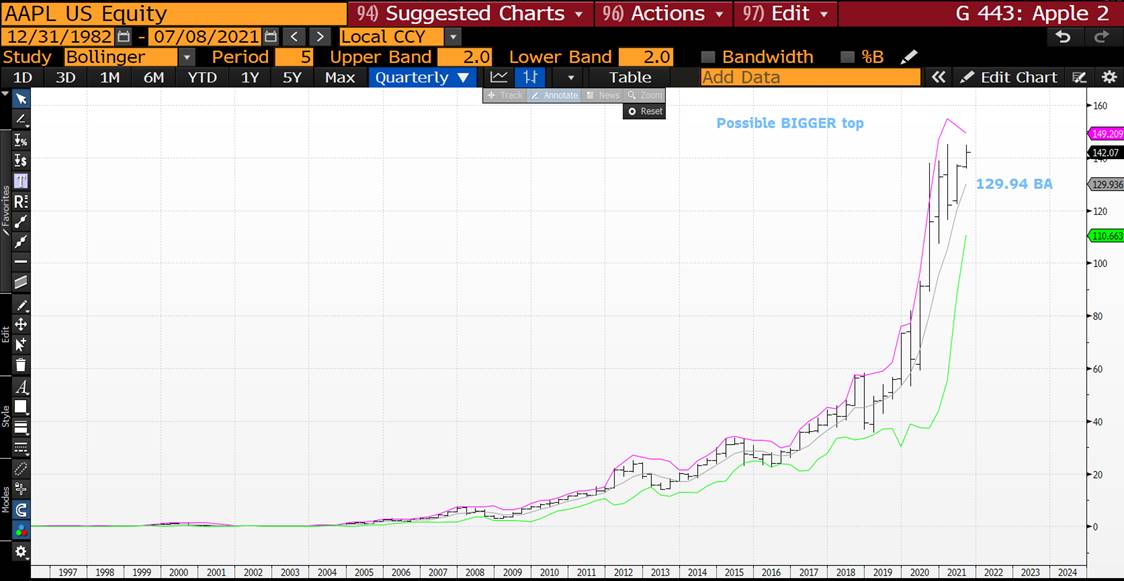Select the 1Y range tab
The image size is (1124, 581).
[249, 77]
